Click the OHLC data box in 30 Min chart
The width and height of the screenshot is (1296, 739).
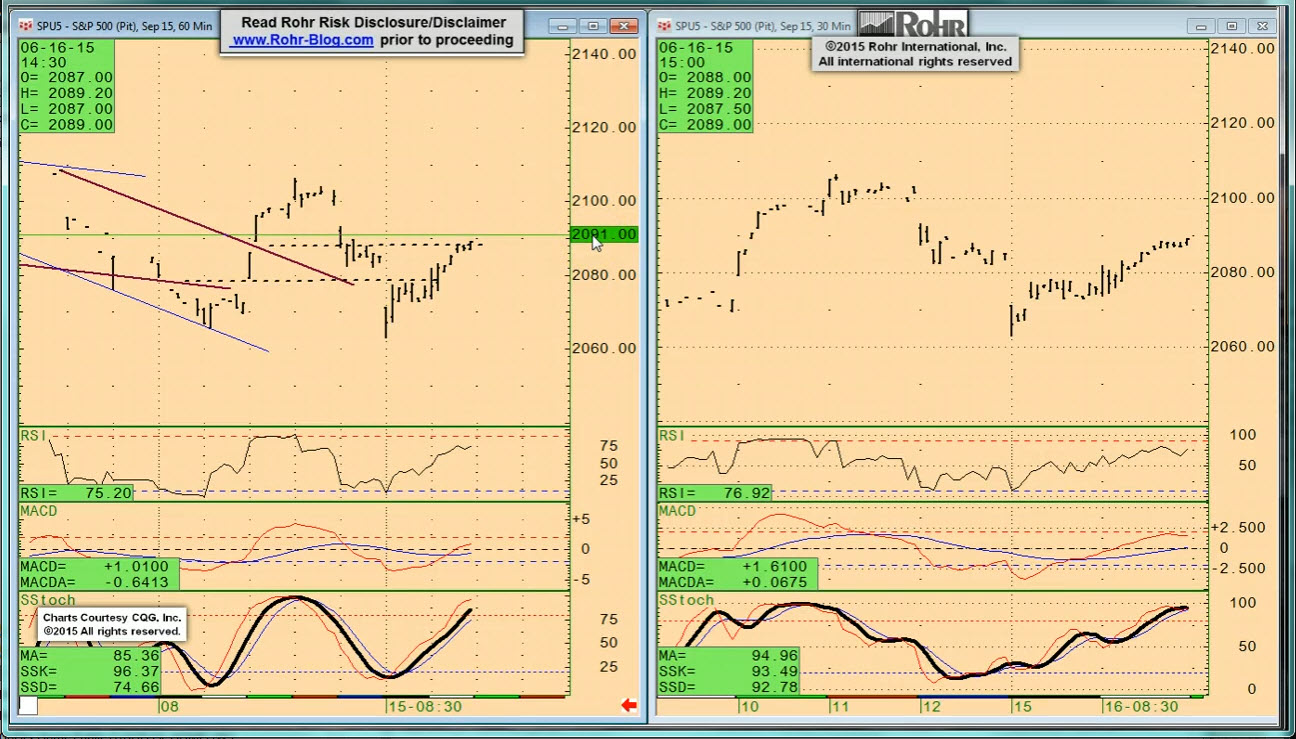[705, 86]
